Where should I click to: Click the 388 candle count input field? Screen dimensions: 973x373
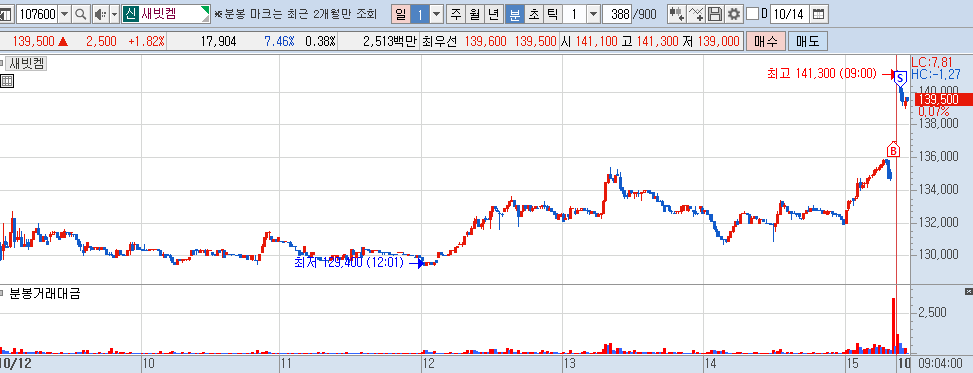[616, 14]
